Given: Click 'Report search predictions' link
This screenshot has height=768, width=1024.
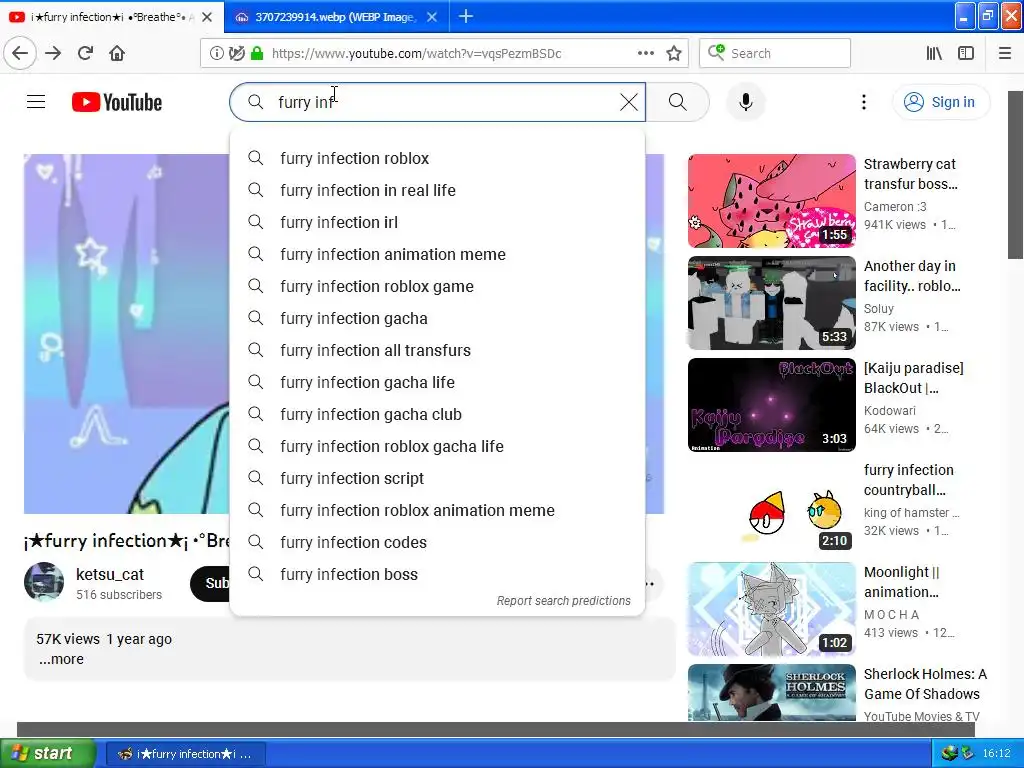Looking at the screenshot, I should tap(564, 601).
